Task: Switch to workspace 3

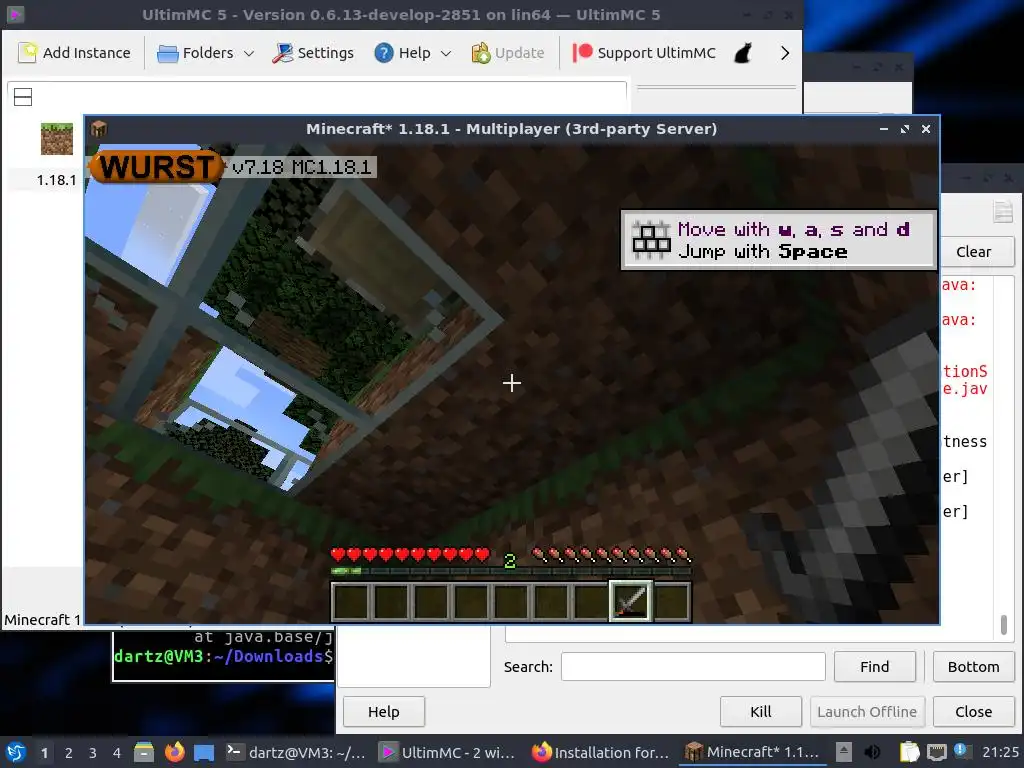Action: pyautogui.click(x=93, y=753)
